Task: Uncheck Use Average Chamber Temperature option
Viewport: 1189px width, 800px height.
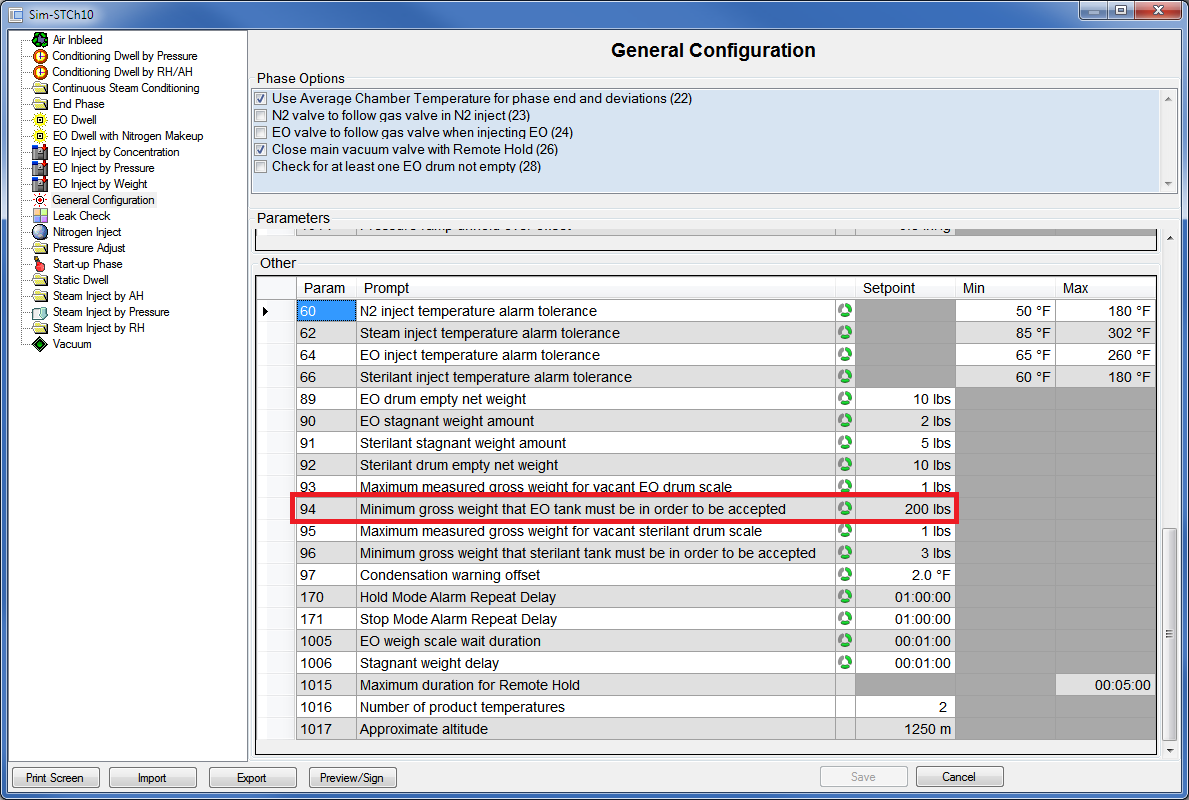Action: pyautogui.click(x=261, y=99)
